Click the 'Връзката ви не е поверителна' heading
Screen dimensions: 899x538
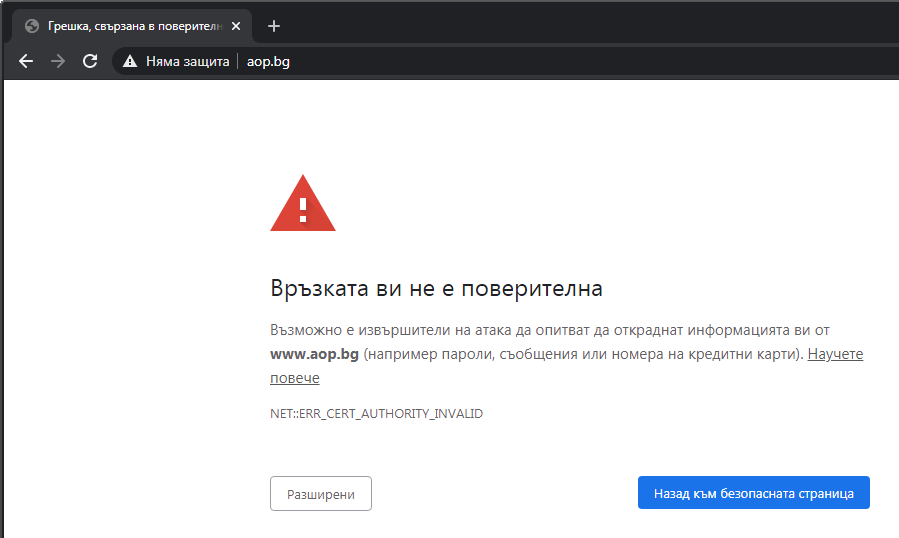tap(436, 289)
